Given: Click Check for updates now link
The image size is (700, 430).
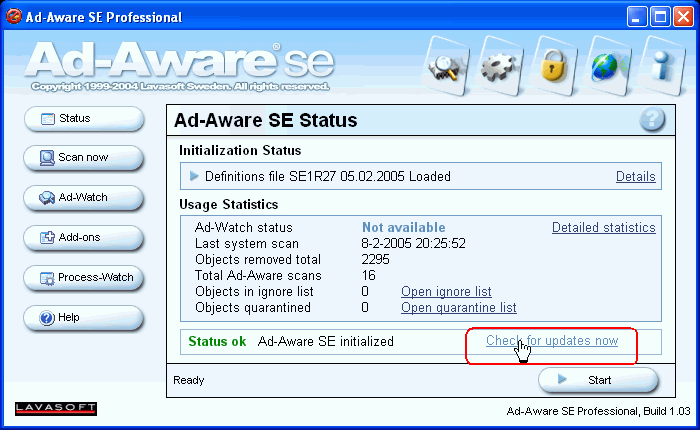Looking at the screenshot, I should tap(552, 341).
